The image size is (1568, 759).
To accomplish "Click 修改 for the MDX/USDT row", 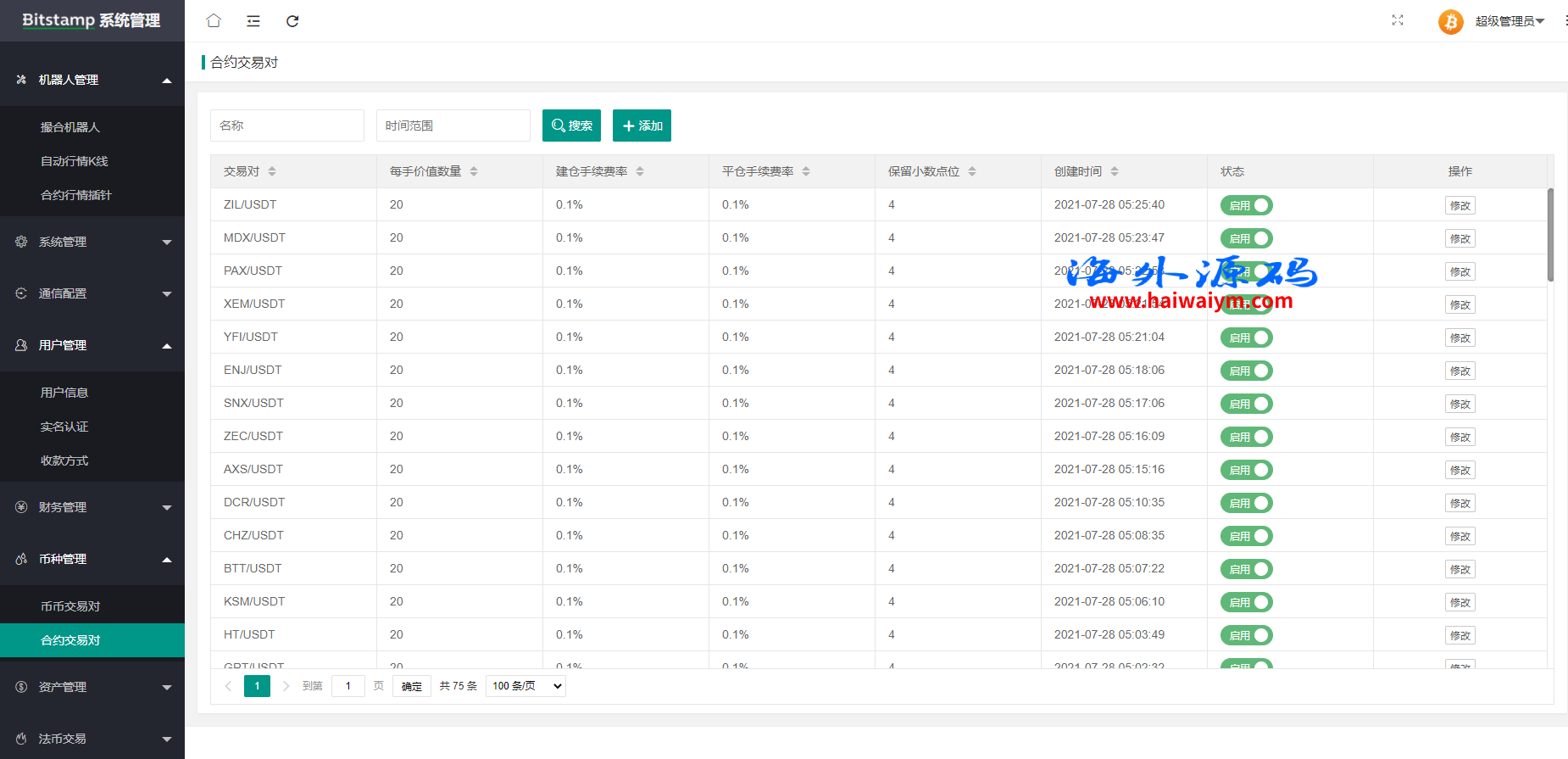I will [1460, 238].
